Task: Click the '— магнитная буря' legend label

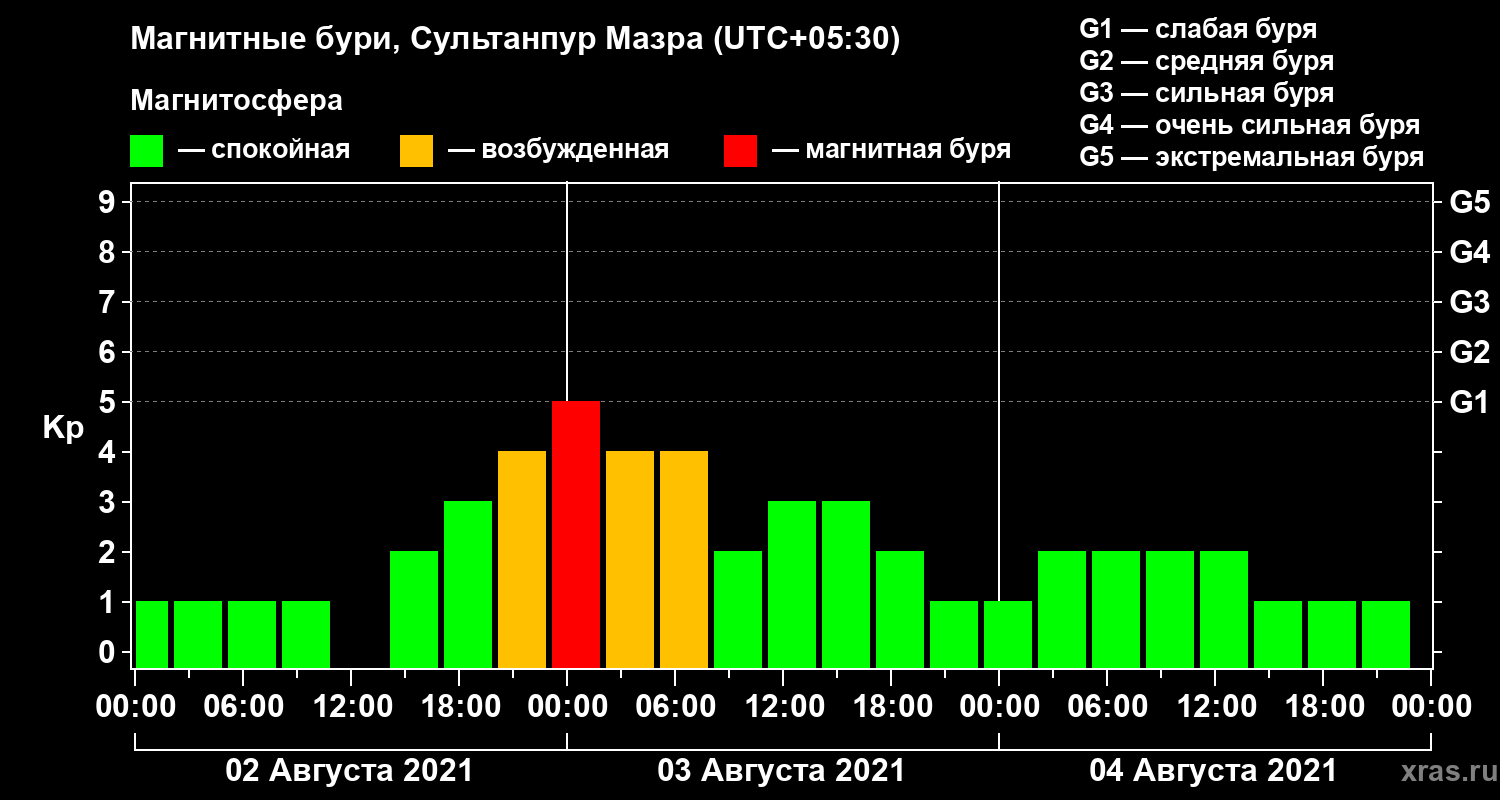Action: tap(891, 150)
